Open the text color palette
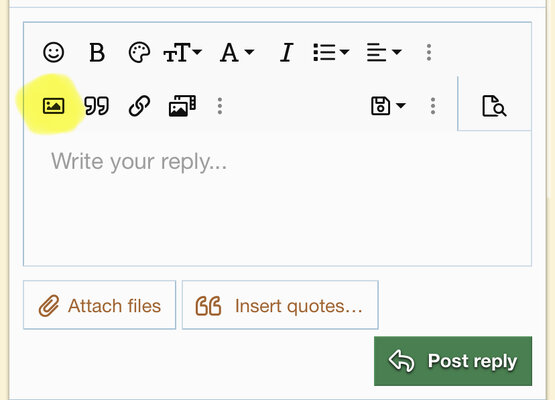 coord(139,52)
